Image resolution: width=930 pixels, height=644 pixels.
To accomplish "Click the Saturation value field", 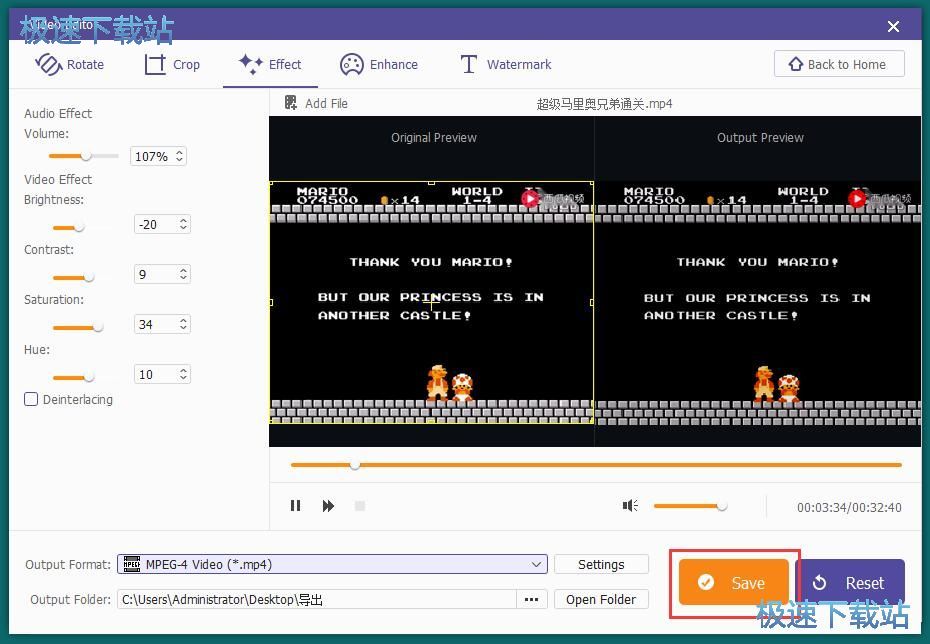I will (x=162, y=324).
